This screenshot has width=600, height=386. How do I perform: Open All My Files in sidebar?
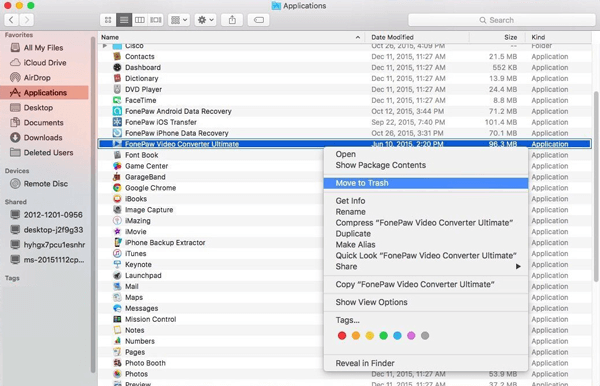click(44, 48)
